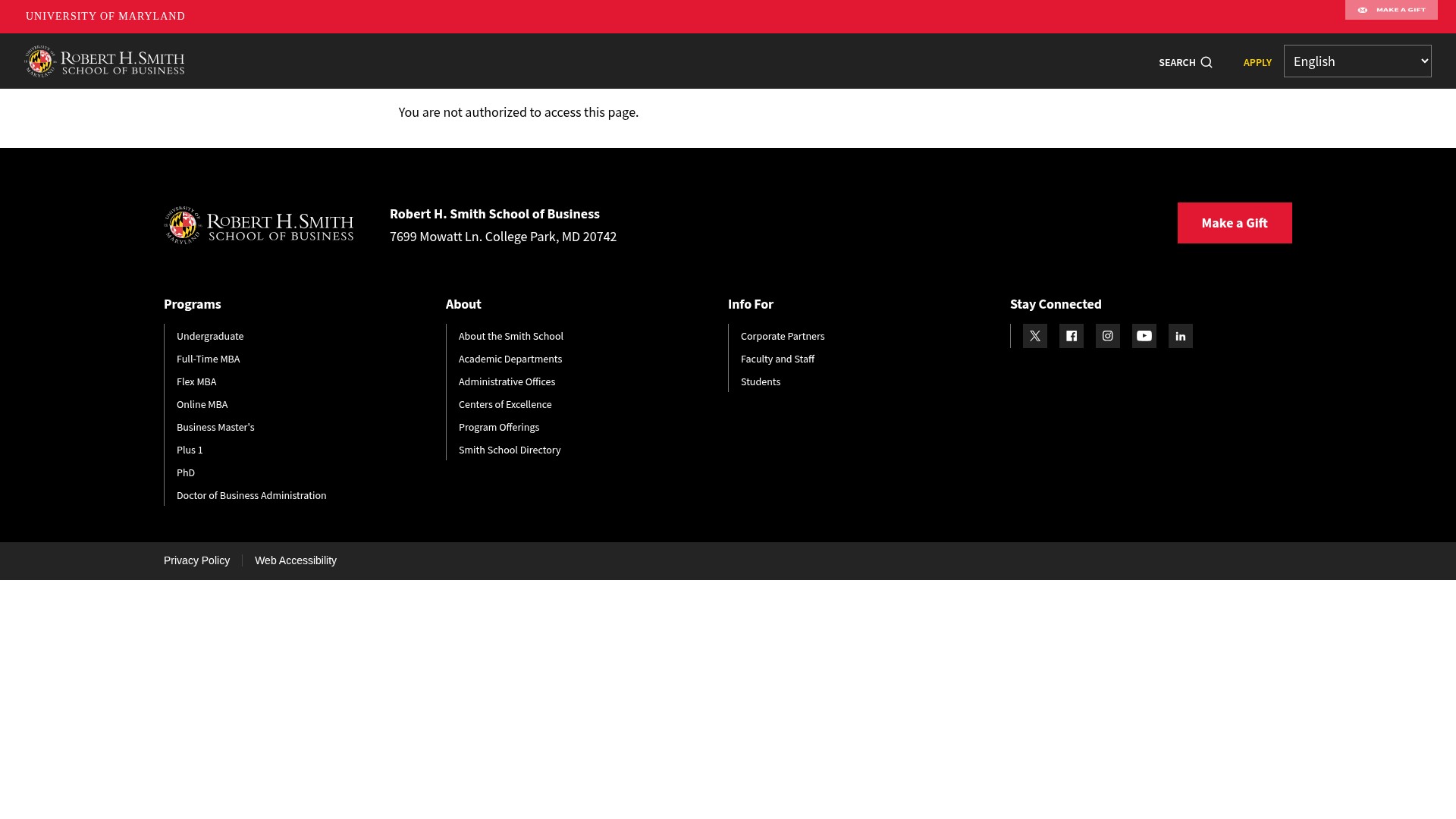Open the Flex MBA link
Viewport: 1456px width, 819px height.
[196, 381]
